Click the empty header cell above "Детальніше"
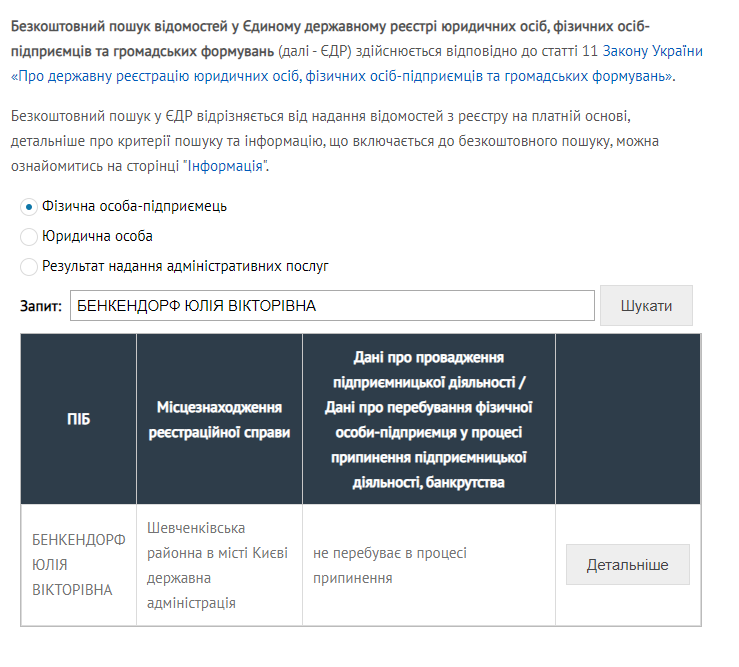739x667 pixels. (627, 419)
